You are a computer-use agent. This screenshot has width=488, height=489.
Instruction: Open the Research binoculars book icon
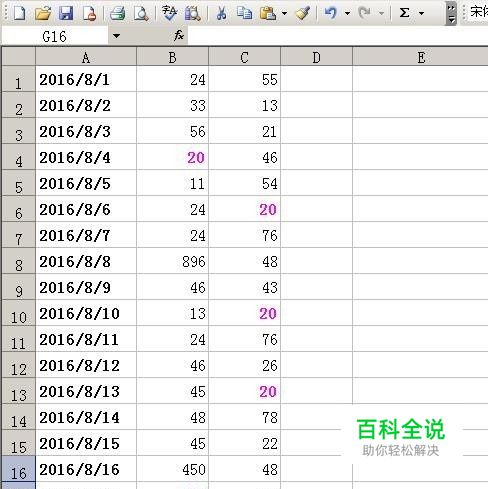coord(193,13)
